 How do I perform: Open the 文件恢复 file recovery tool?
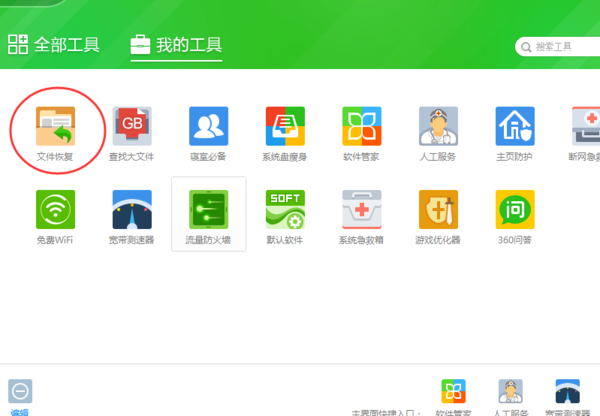point(56,126)
